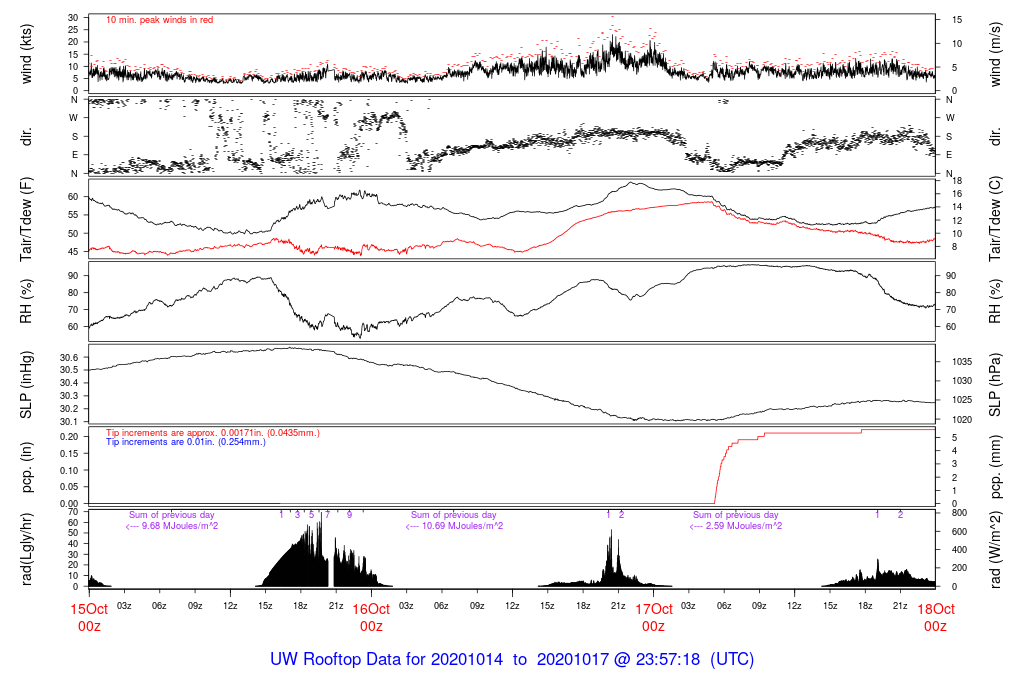Click the 'Tair/Tdew (F)' left axis label

point(26,219)
